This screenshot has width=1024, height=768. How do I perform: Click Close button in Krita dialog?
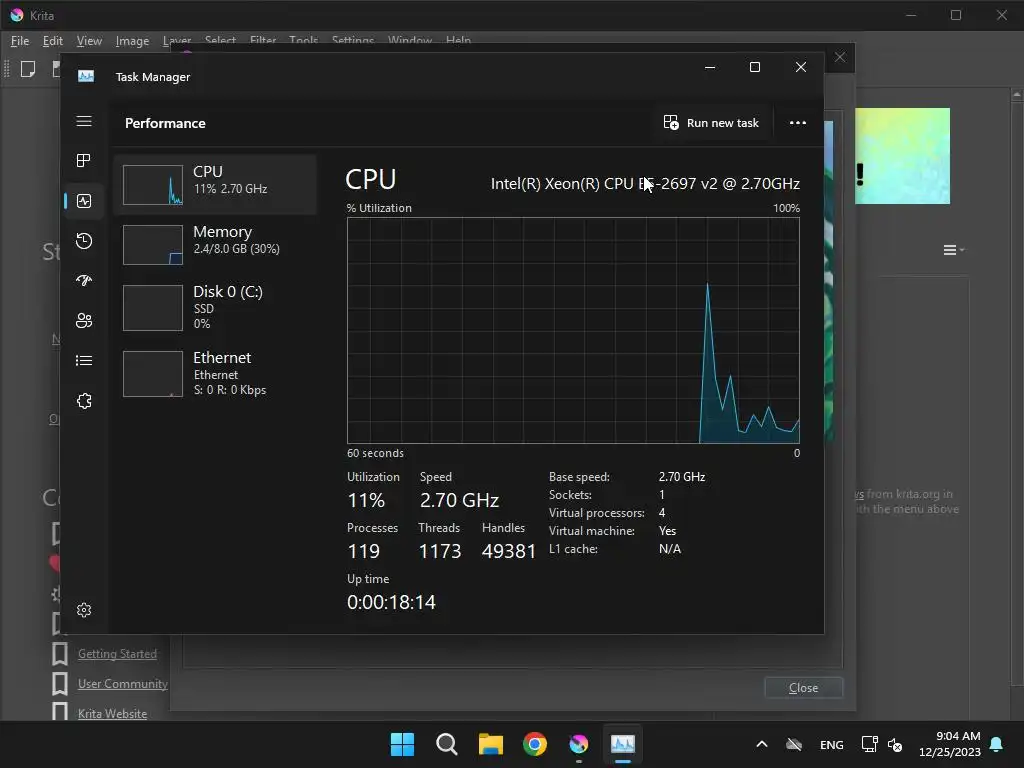[803, 688]
